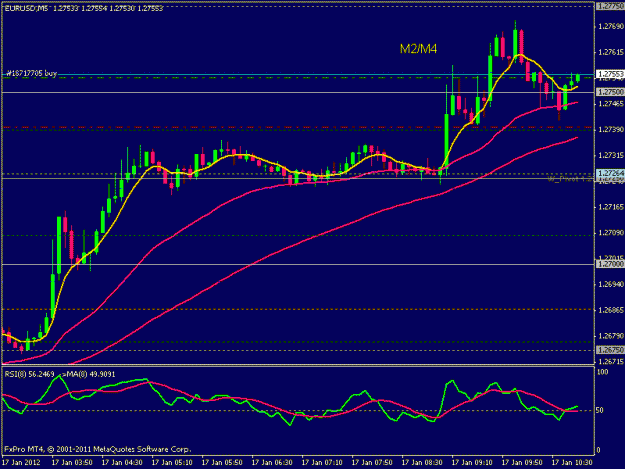Select the white horizontal line at 1.27500
Screen dimensions: 625x469
click(x=298, y=92)
